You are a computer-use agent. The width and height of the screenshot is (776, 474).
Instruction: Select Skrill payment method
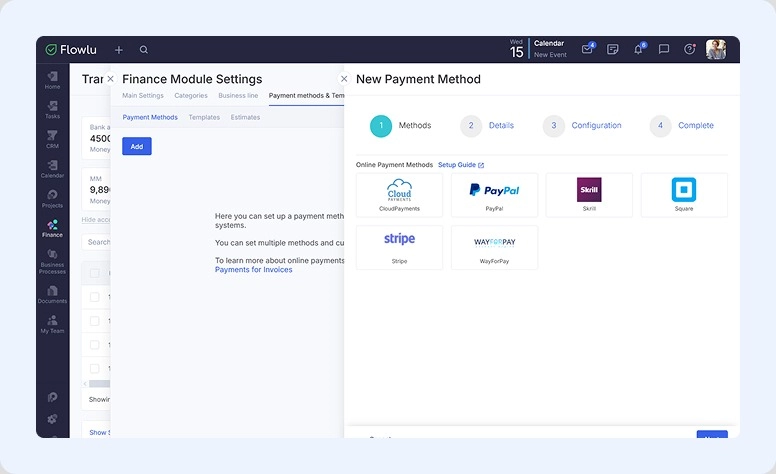point(589,195)
